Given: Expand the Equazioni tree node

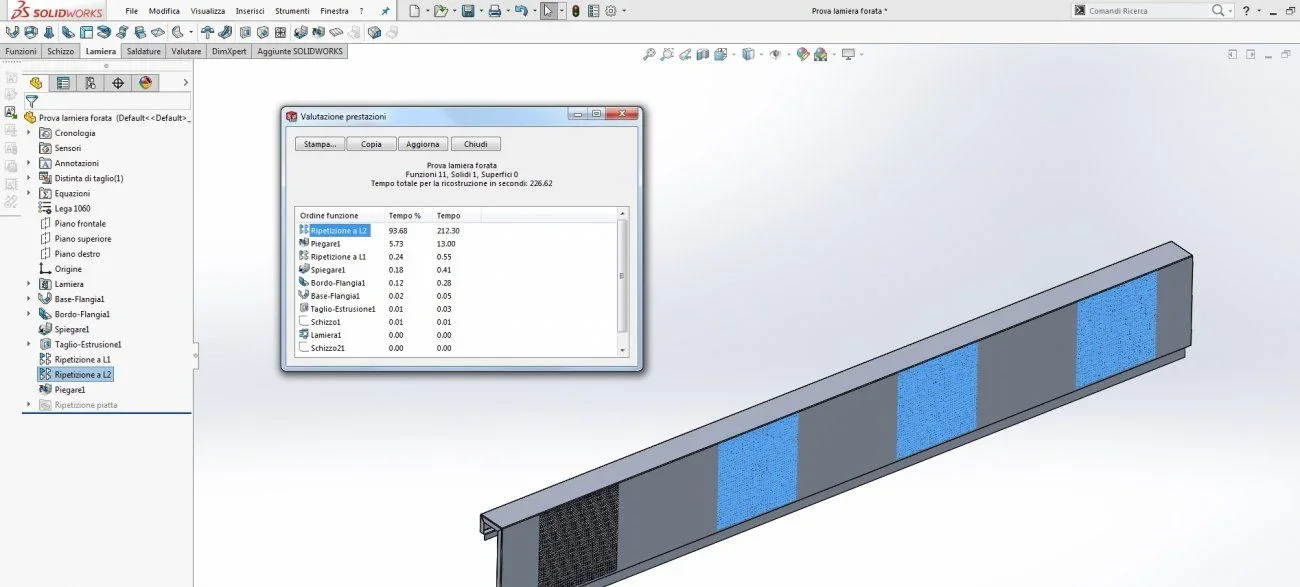Looking at the screenshot, I should click(28, 193).
